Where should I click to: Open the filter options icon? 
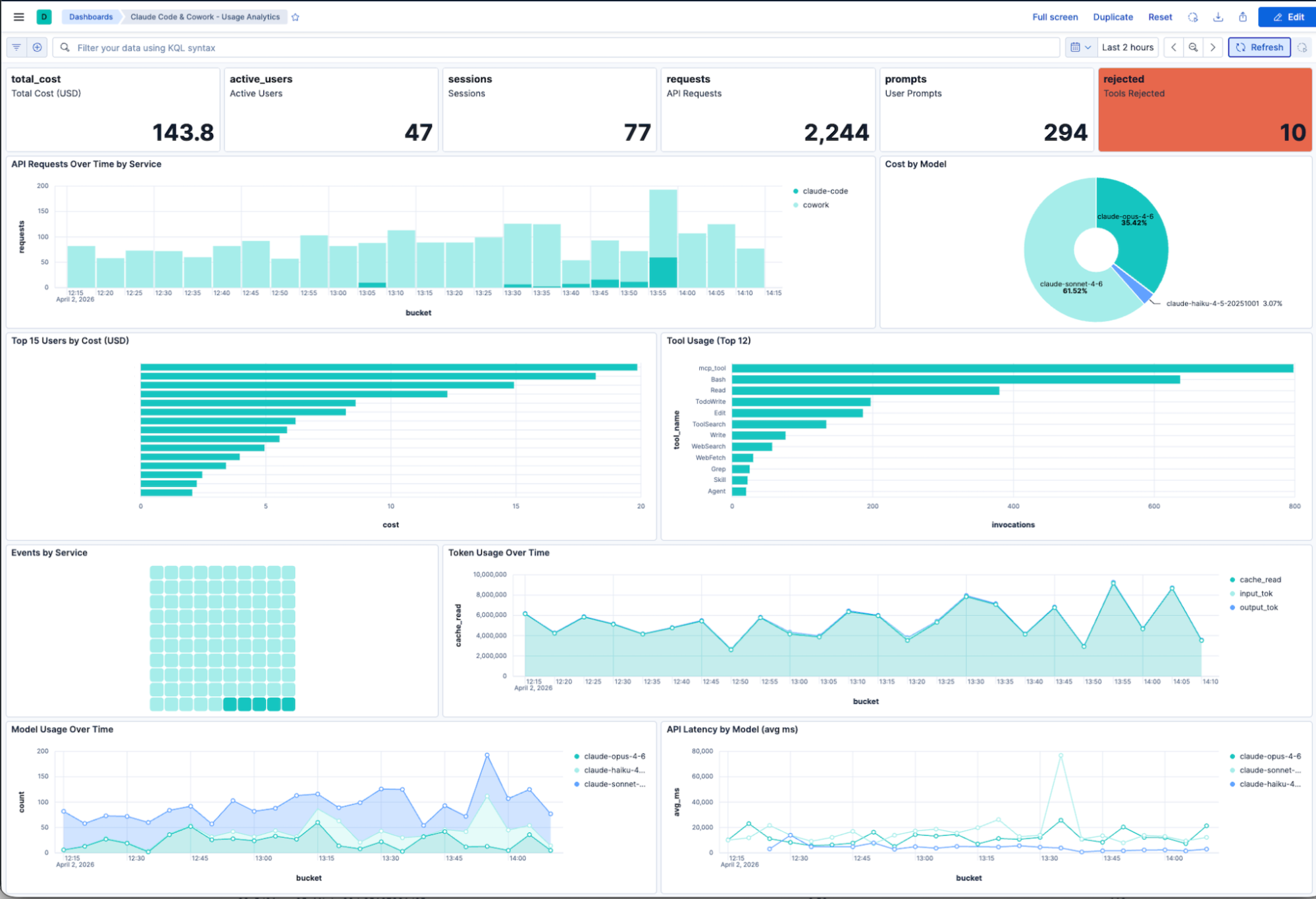pos(16,47)
